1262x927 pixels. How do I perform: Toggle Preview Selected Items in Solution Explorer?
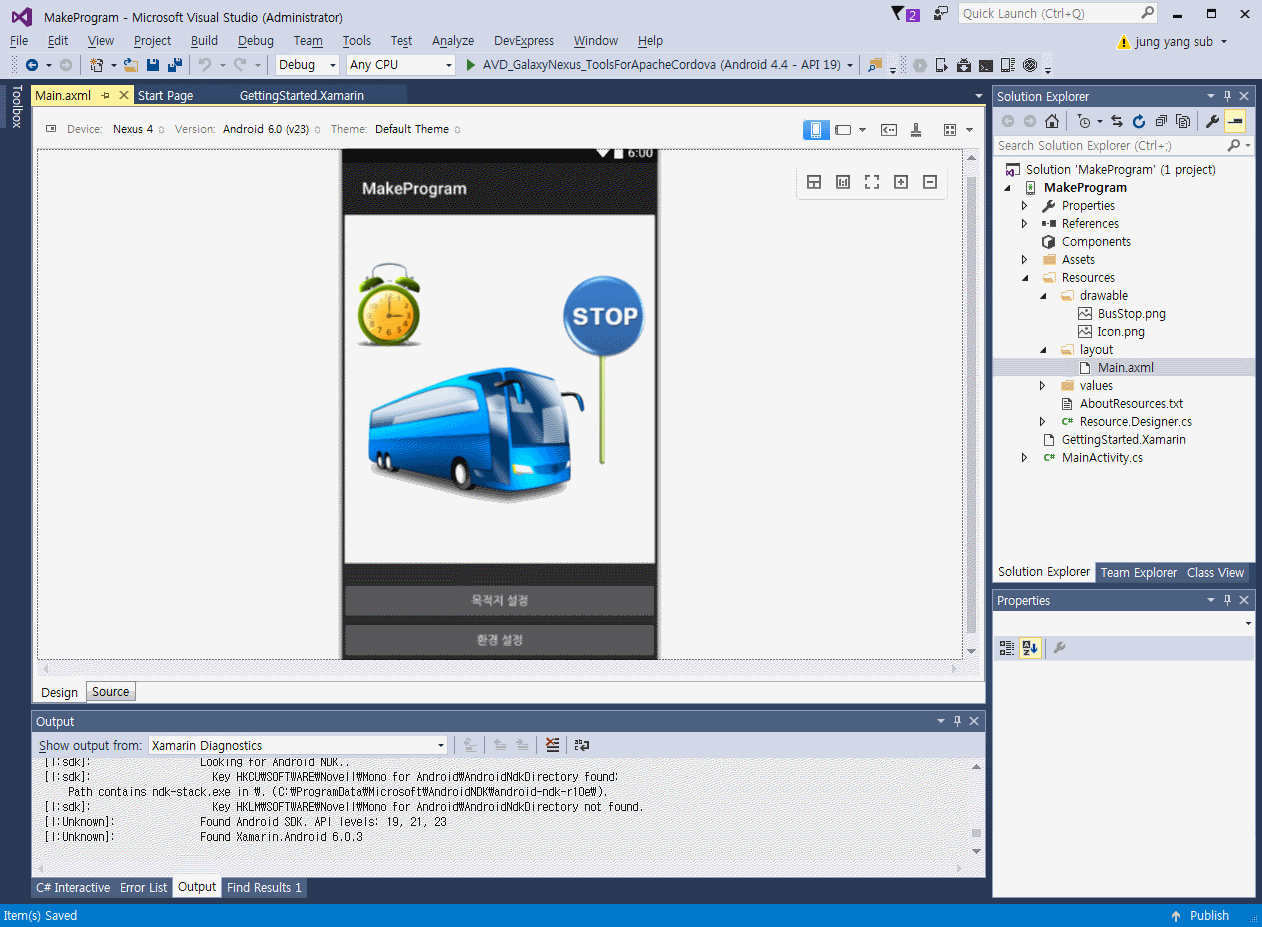click(1235, 121)
